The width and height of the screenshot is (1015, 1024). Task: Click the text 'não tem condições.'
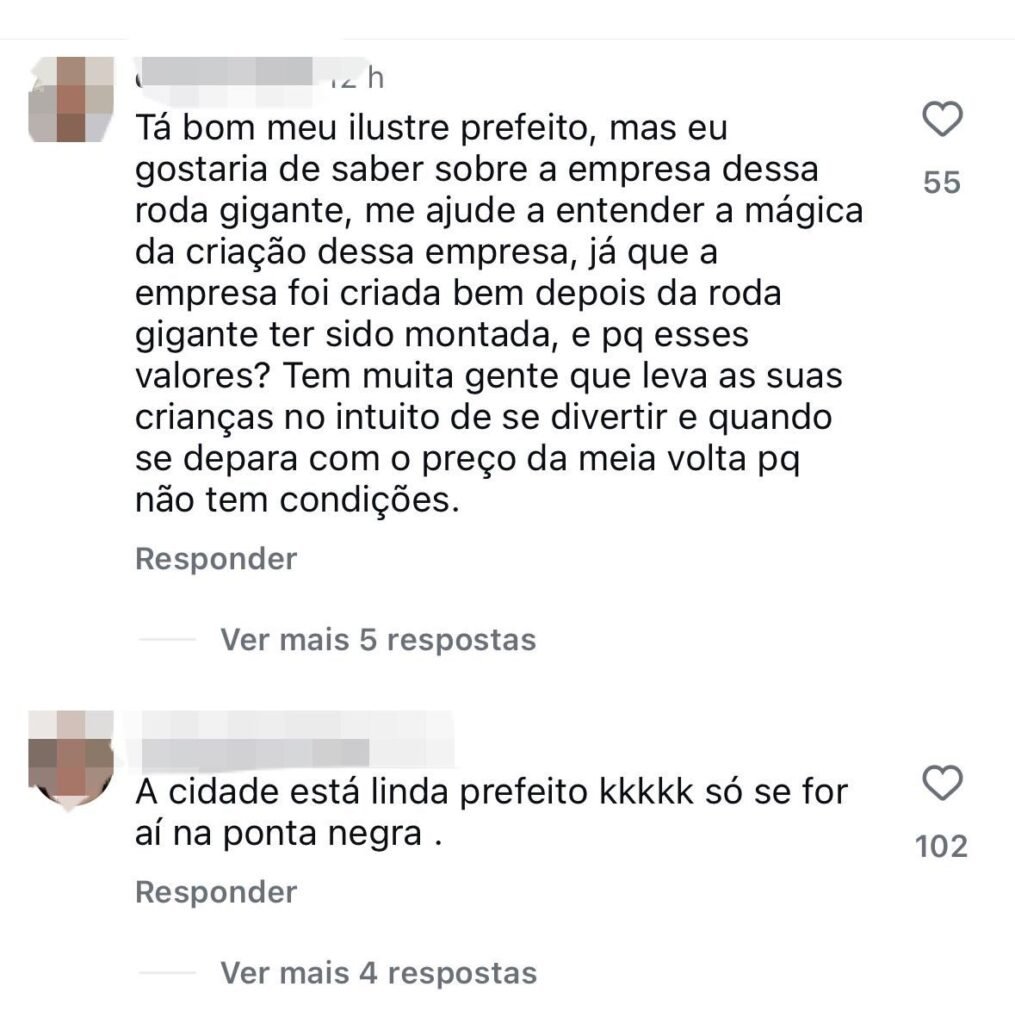tap(297, 502)
